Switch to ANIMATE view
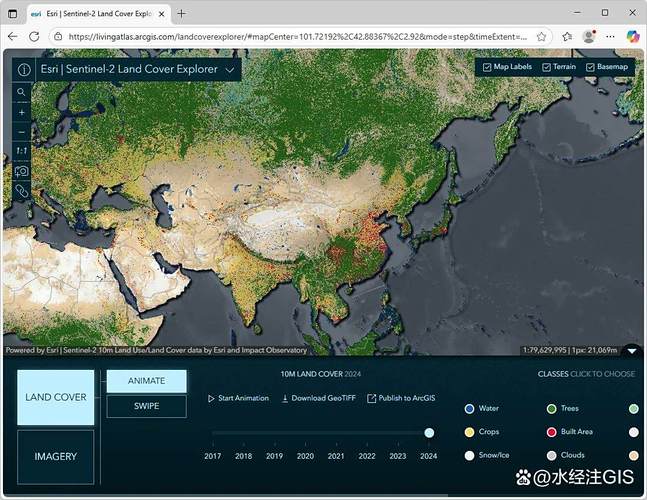The width and height of the screenshot is (647, 500). point(146,381)
